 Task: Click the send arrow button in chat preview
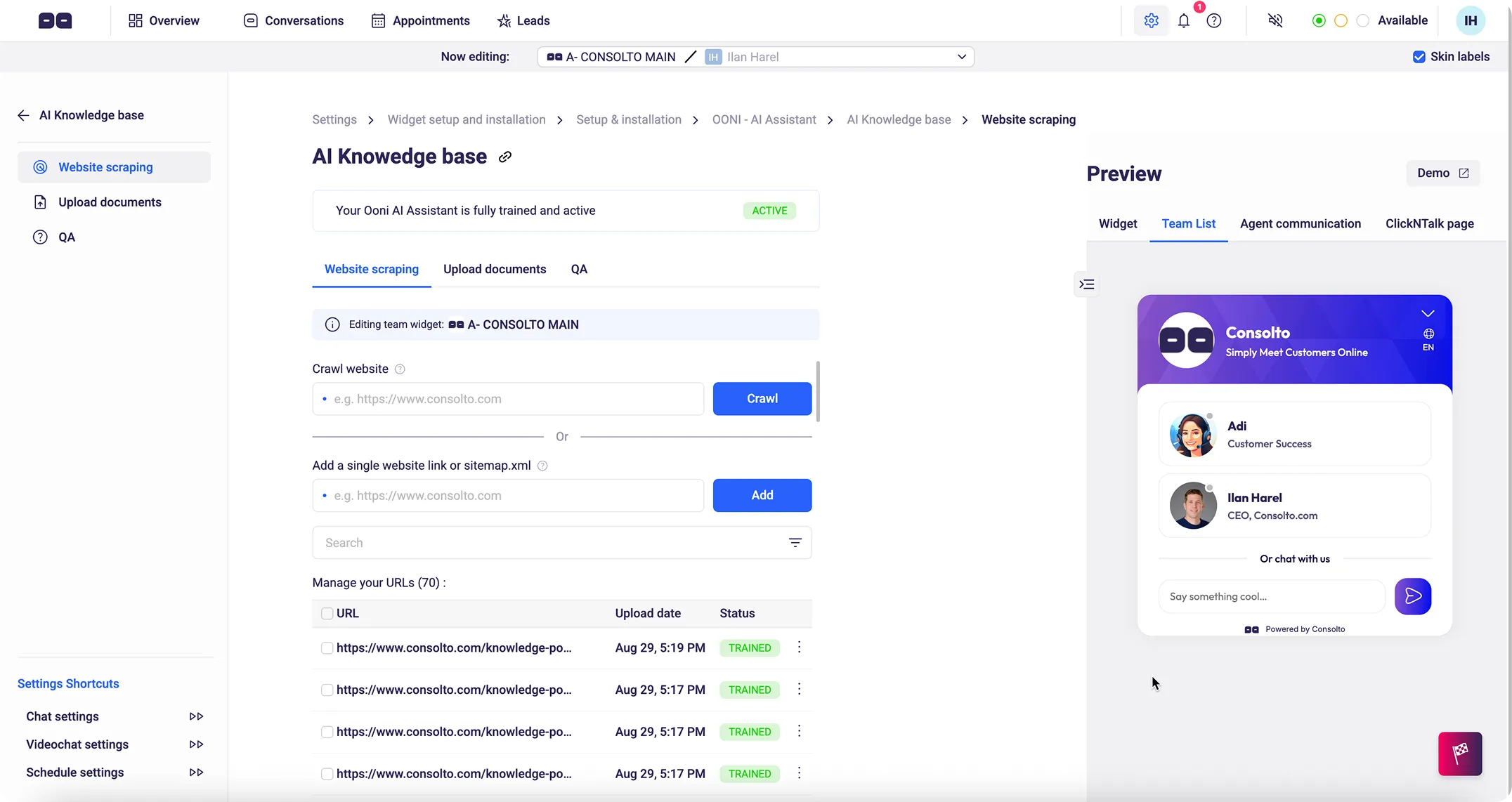[1413, 596]
